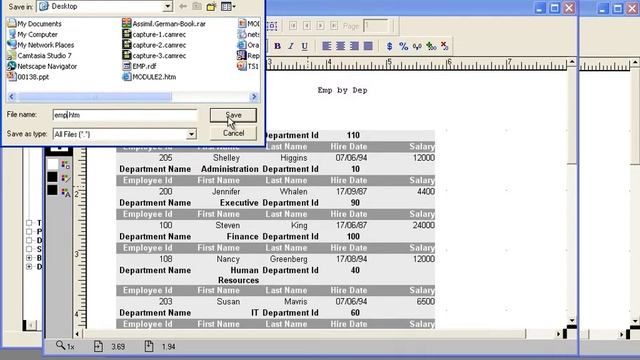Go to previous report page

point(307,26)
